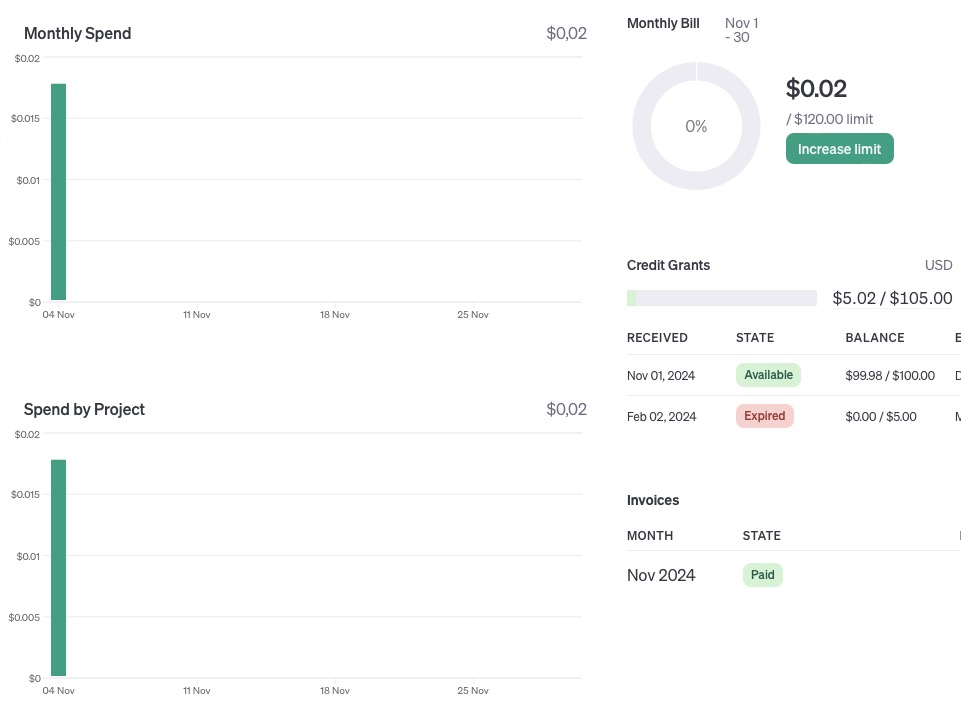This screenshot has height=721, width=961.
Task: Select the Available status badge
Action: (768, 375)
